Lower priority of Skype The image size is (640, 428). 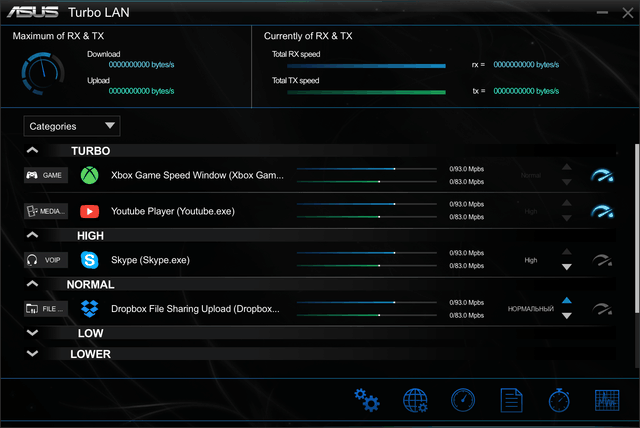click(x=567, y=267)
